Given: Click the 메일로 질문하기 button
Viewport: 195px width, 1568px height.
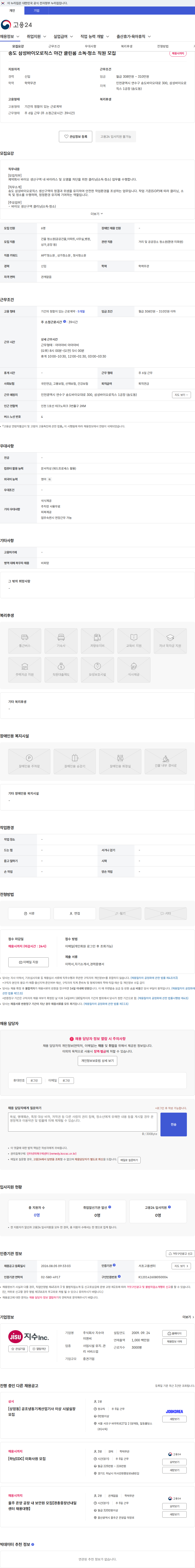Looking at the screenshot, I should [x=129, y=1160].
